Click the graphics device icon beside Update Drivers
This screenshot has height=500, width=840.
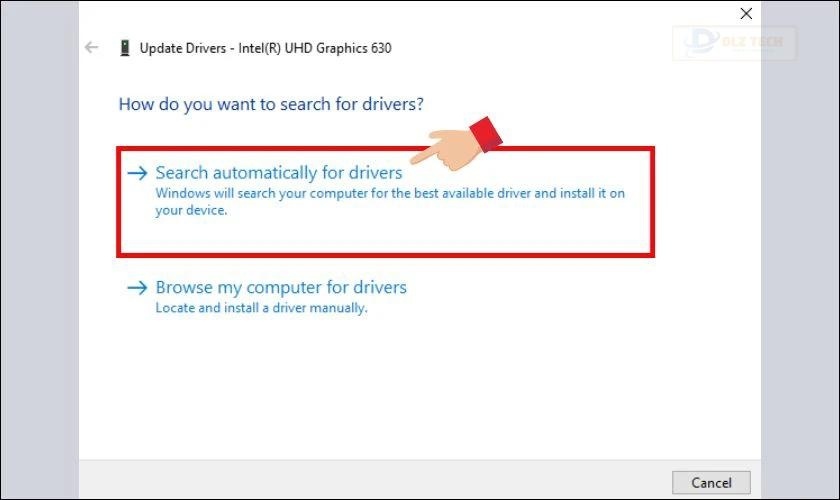[125, 48]
